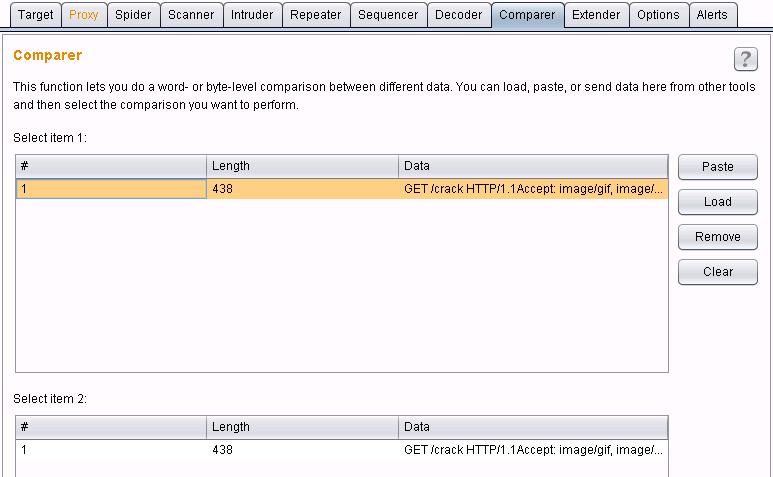
Task: Open the Comparer help question-mark icon
Action: [x=745, y=59]
